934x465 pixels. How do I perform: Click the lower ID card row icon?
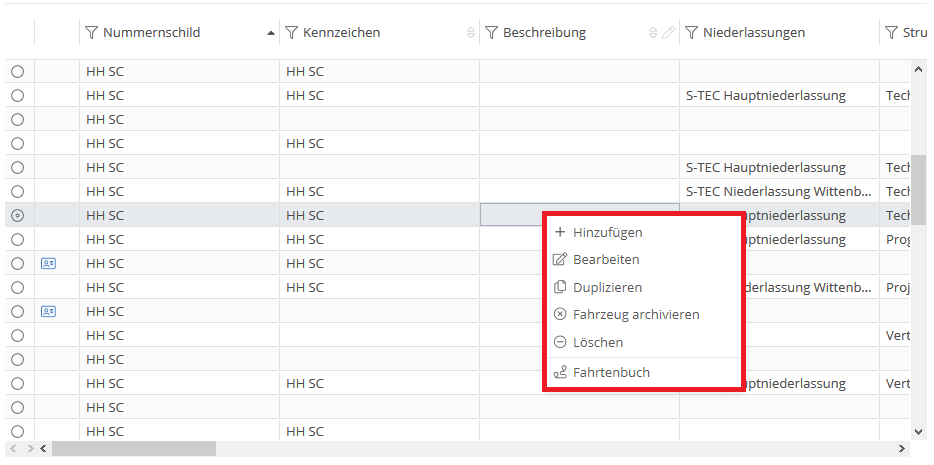click(48, 312)
